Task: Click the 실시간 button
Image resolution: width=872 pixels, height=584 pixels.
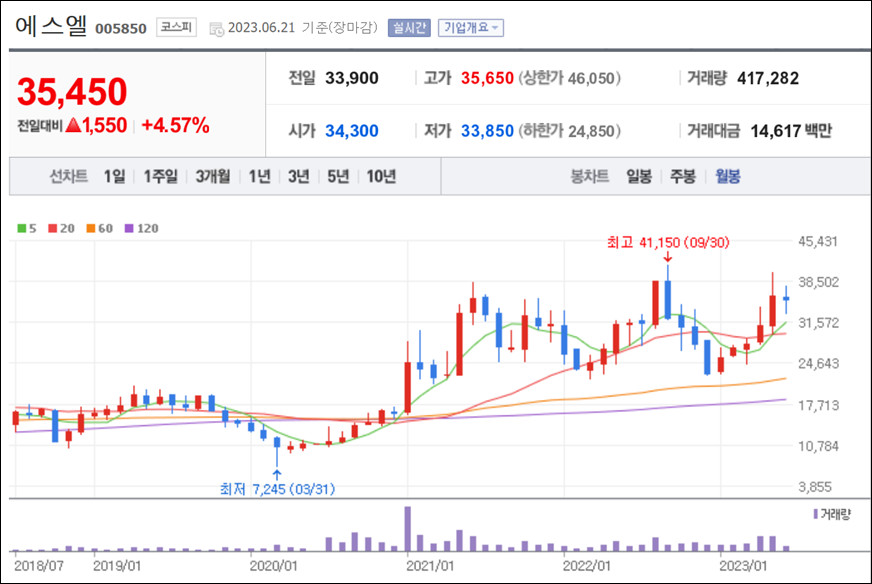Action: pyautogui.click(x=409, y=28)
